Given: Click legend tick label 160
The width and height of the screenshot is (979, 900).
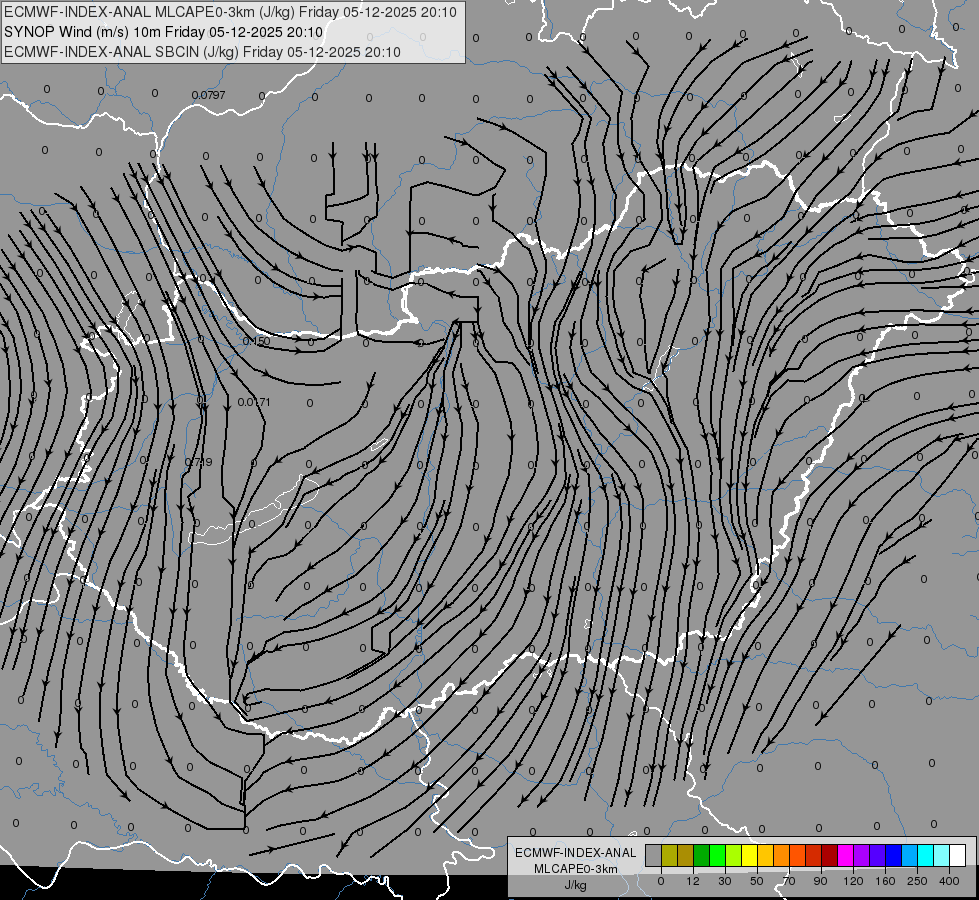Looking at the screenshot, I should [x=885, y=881].
